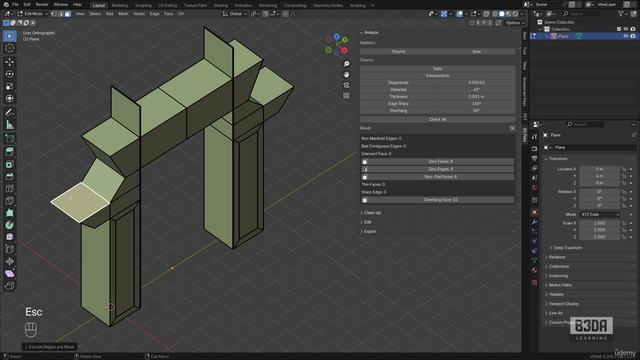The height and width of the screenshot is (360, 640).
Task: Toggle Collection exclude checkbox in outliner
Action: [x=619, y=29]
